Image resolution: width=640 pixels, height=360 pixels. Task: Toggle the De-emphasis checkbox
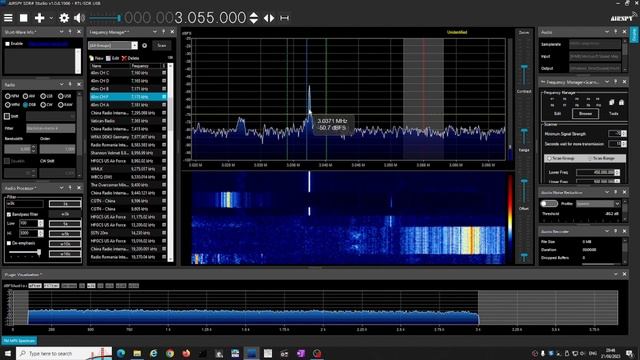9,243
